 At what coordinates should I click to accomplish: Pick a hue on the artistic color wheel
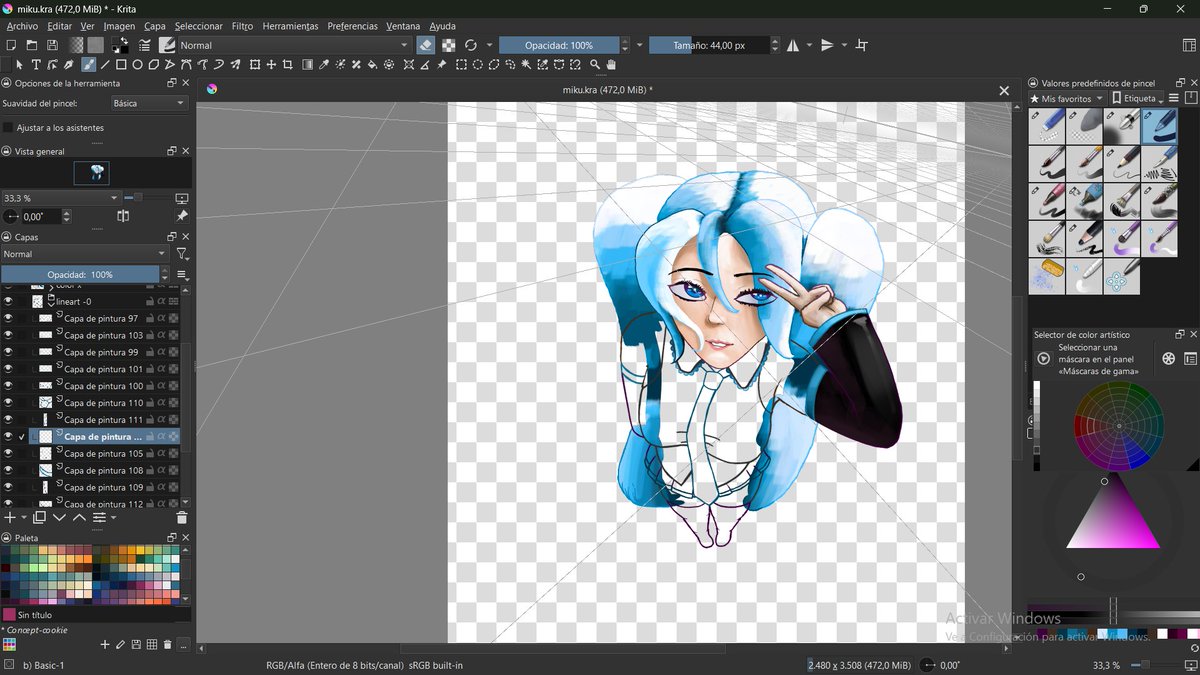tap(1119, 426)
